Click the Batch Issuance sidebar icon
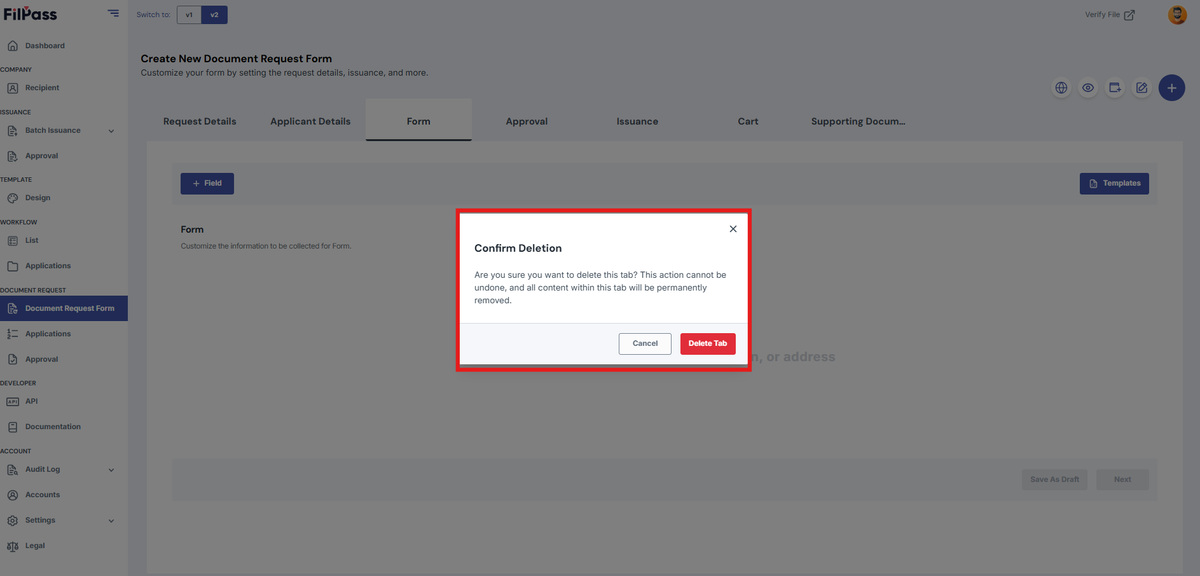Screen dimensions: 1200x576 [x=13, y=131]
